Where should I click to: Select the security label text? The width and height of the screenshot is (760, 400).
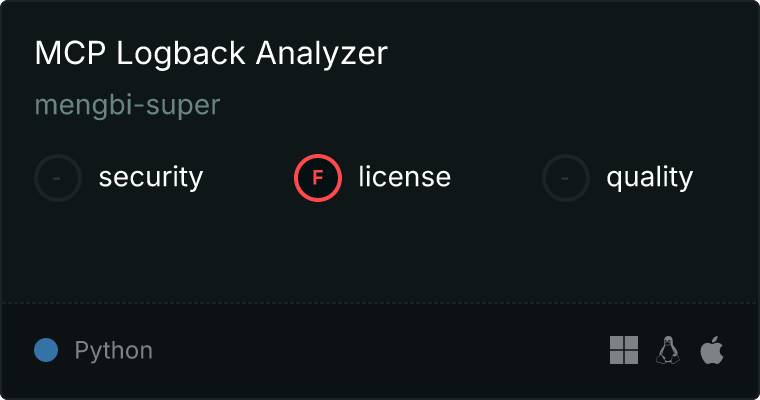(x=151, y=177)
